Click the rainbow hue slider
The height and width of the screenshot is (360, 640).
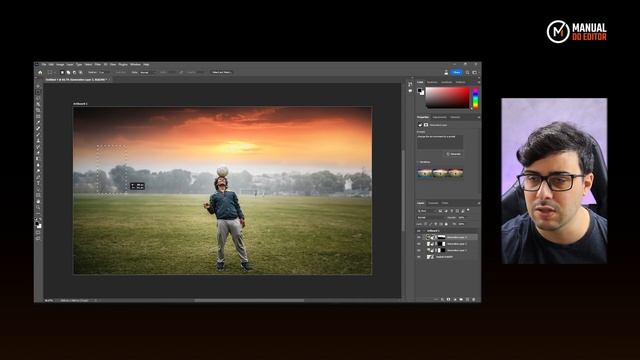(475, 98)
